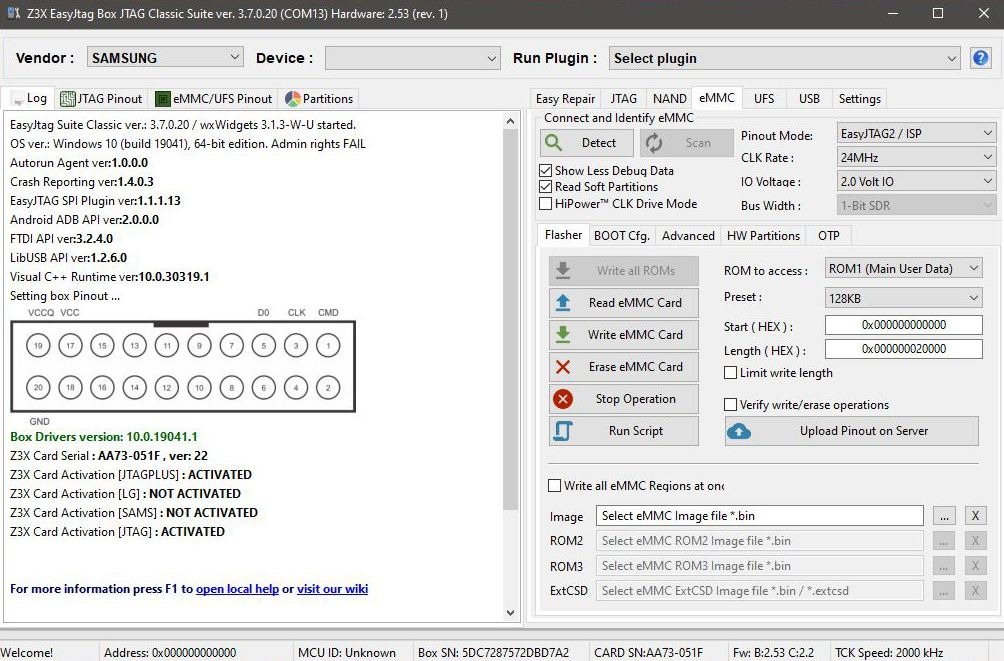Click the log scrollbar up arrow
Viewport: 1004px width, 661px height.
tap(510, 121)
